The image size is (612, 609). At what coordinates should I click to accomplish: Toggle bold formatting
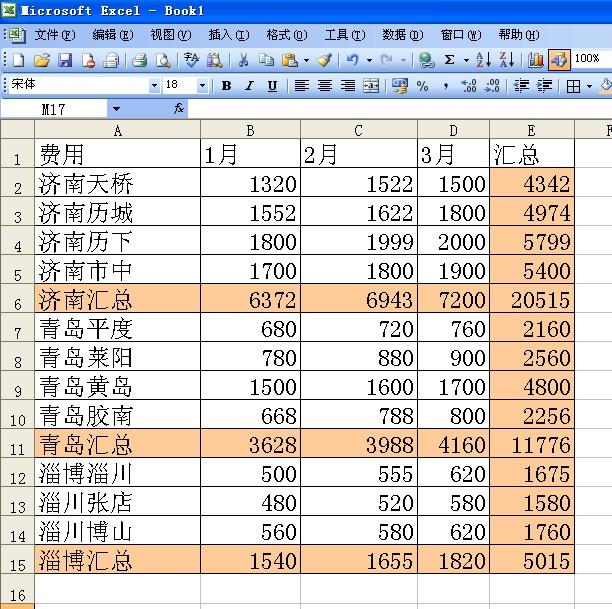click(x=226, y=85)
